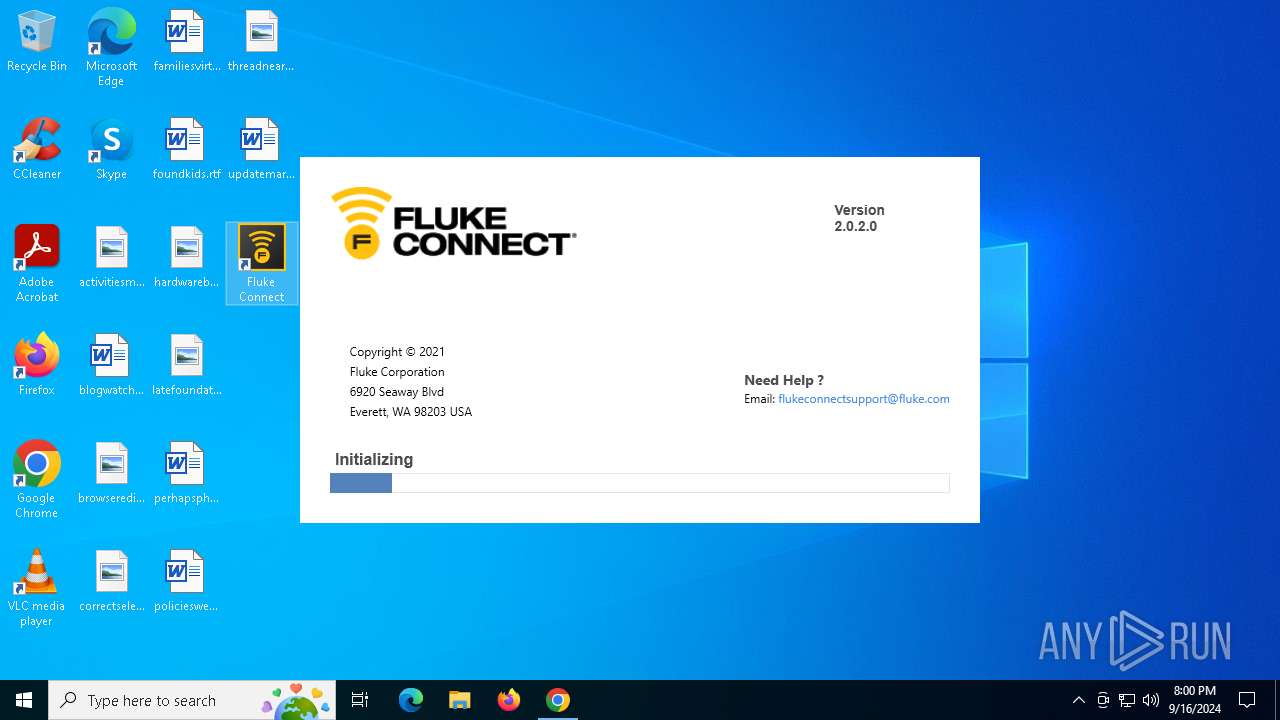Open Chrome from the taskbar
This screenshot has height=720, width=1280.
[x=558, y=700]
